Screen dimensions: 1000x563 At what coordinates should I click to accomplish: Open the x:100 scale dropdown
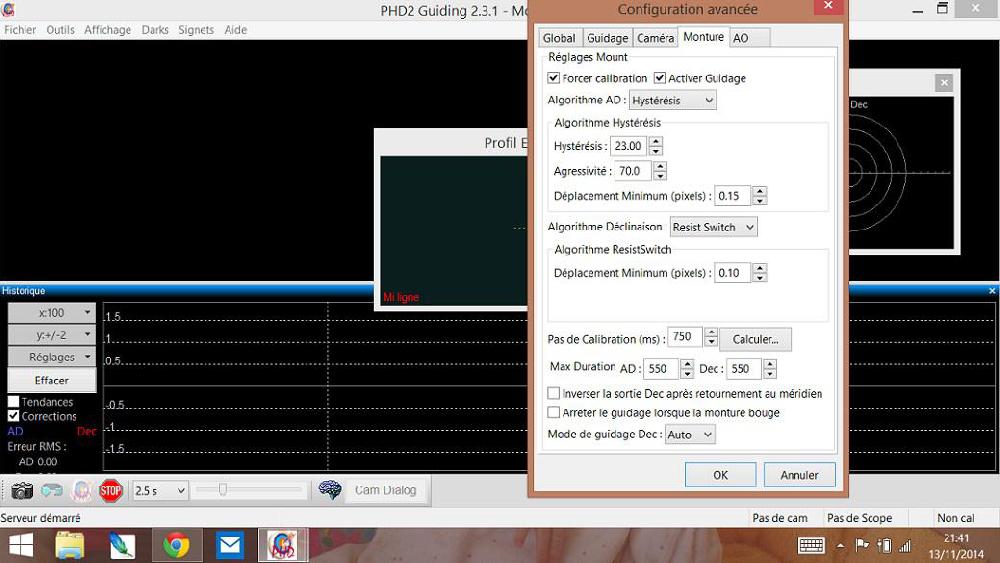(x=52, y=313)
